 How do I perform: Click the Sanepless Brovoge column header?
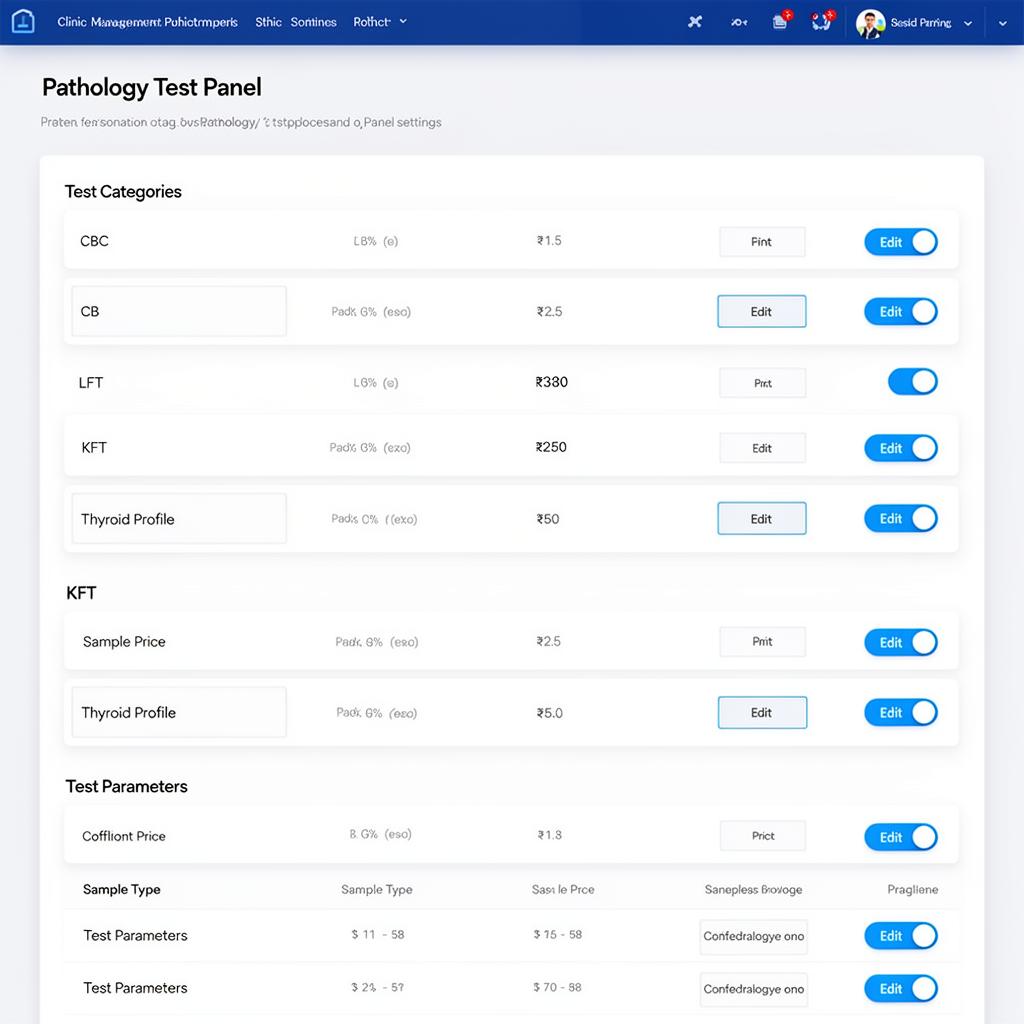[x=753, y=889]
